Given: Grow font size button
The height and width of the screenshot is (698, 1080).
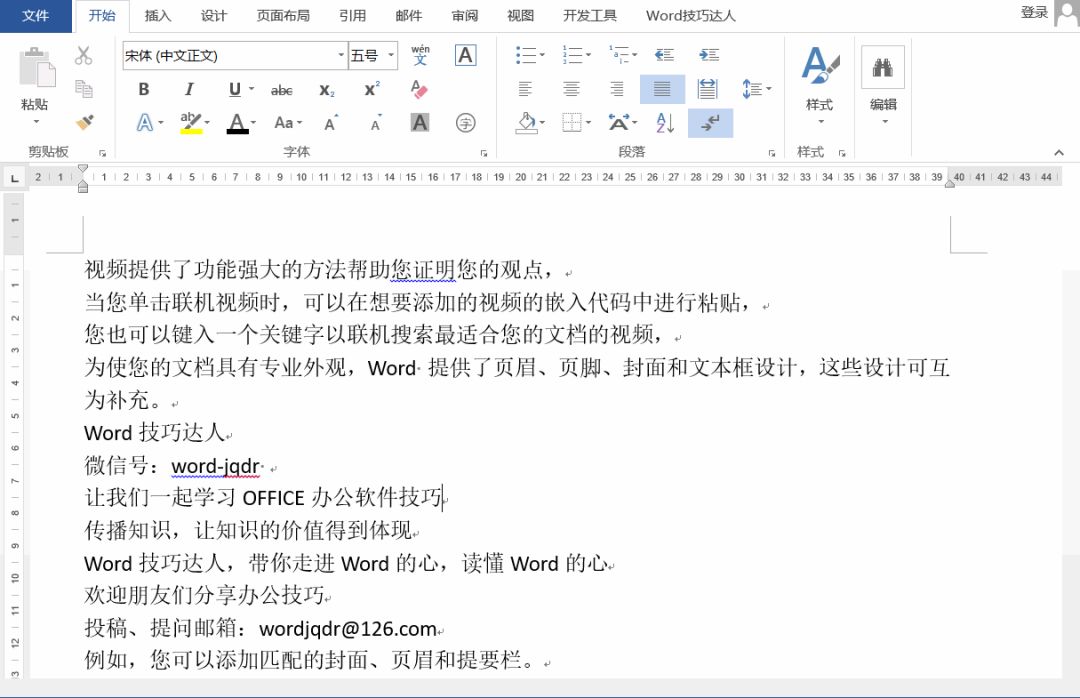Looking at the screenshot, I should (x=331, y=123).
